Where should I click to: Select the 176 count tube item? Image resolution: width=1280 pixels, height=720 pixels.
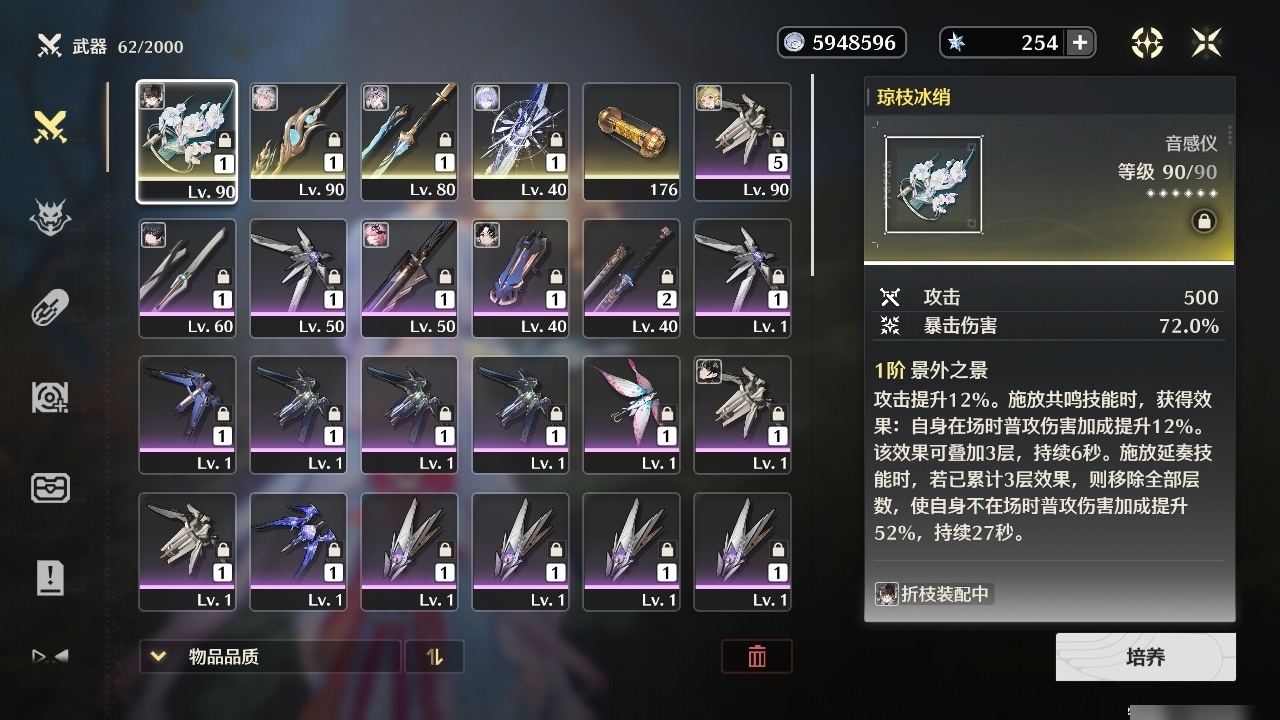point(631,141)
